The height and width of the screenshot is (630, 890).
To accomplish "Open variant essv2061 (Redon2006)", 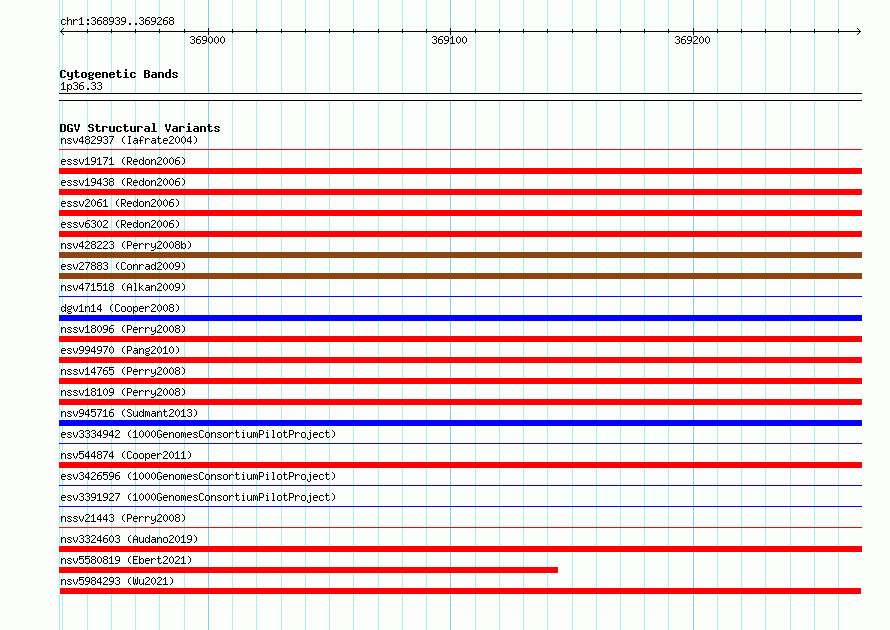I will click(x=120, y=203).
